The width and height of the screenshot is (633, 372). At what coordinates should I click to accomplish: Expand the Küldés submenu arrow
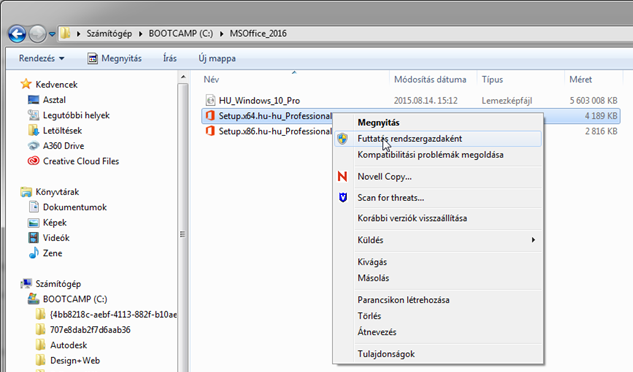[x=533, y=240]
